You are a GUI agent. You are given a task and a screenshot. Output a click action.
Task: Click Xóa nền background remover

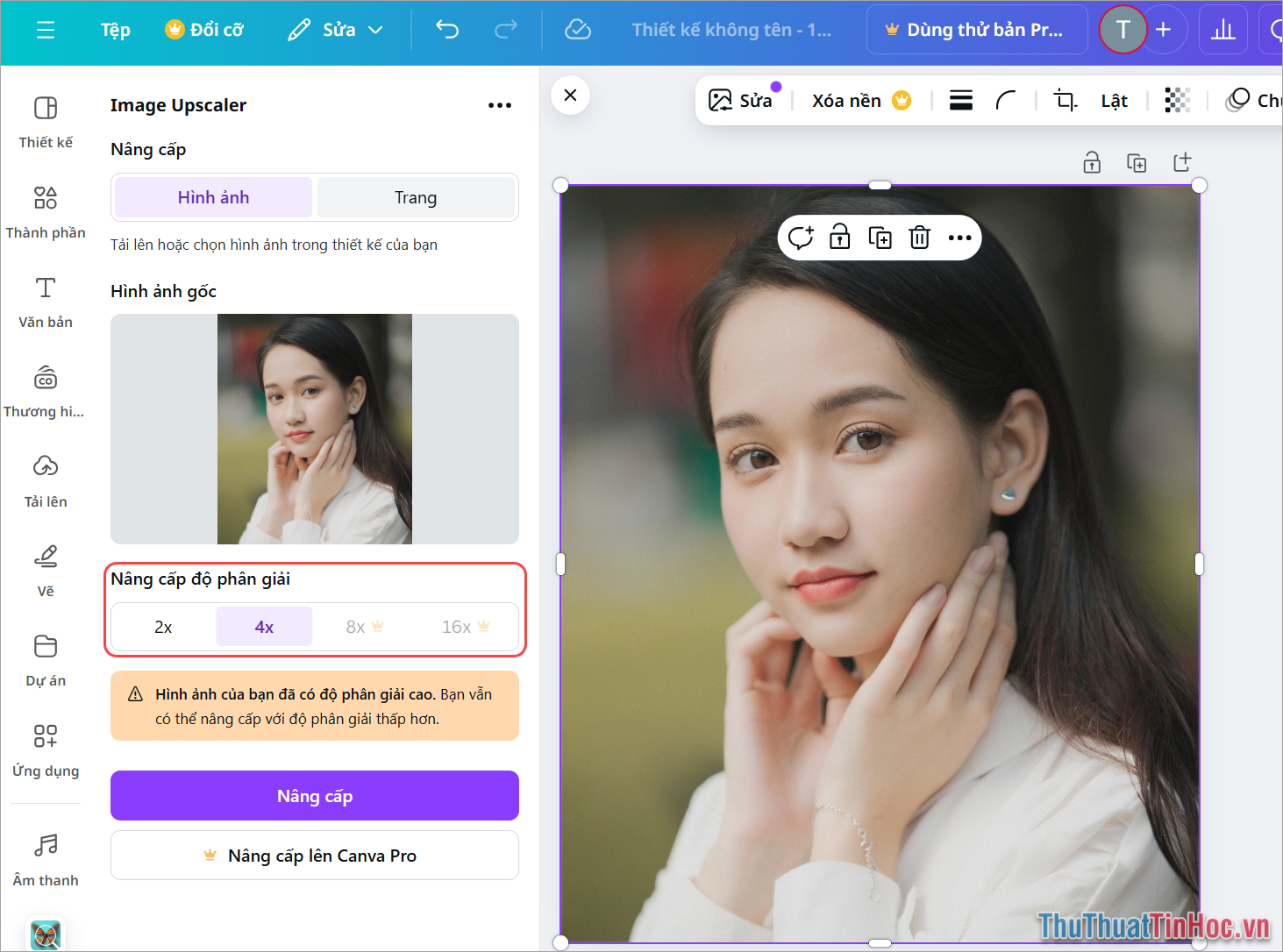click(x=861, y=100)
